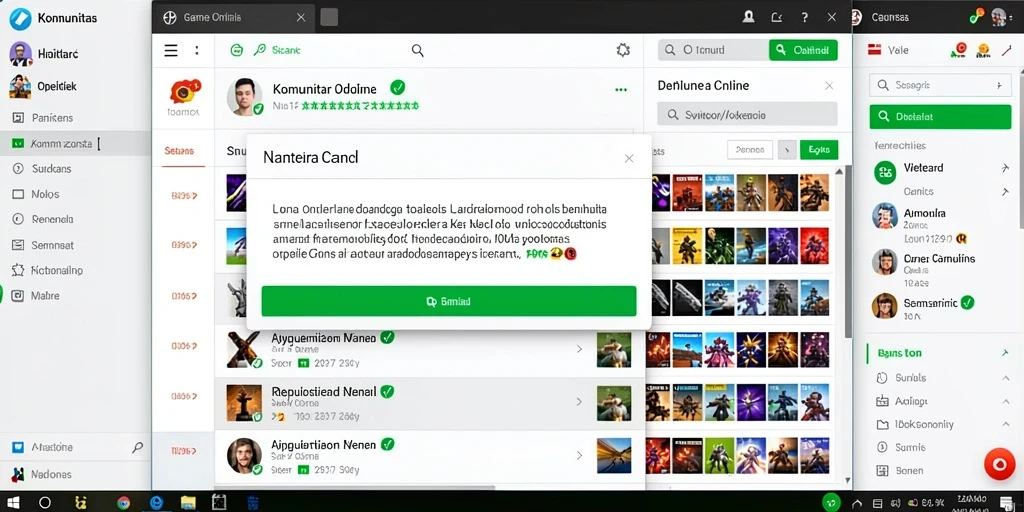Collapse the Sunals section chevron
This screenshot has height=512, width=1024.
[x=1005, y=378]
